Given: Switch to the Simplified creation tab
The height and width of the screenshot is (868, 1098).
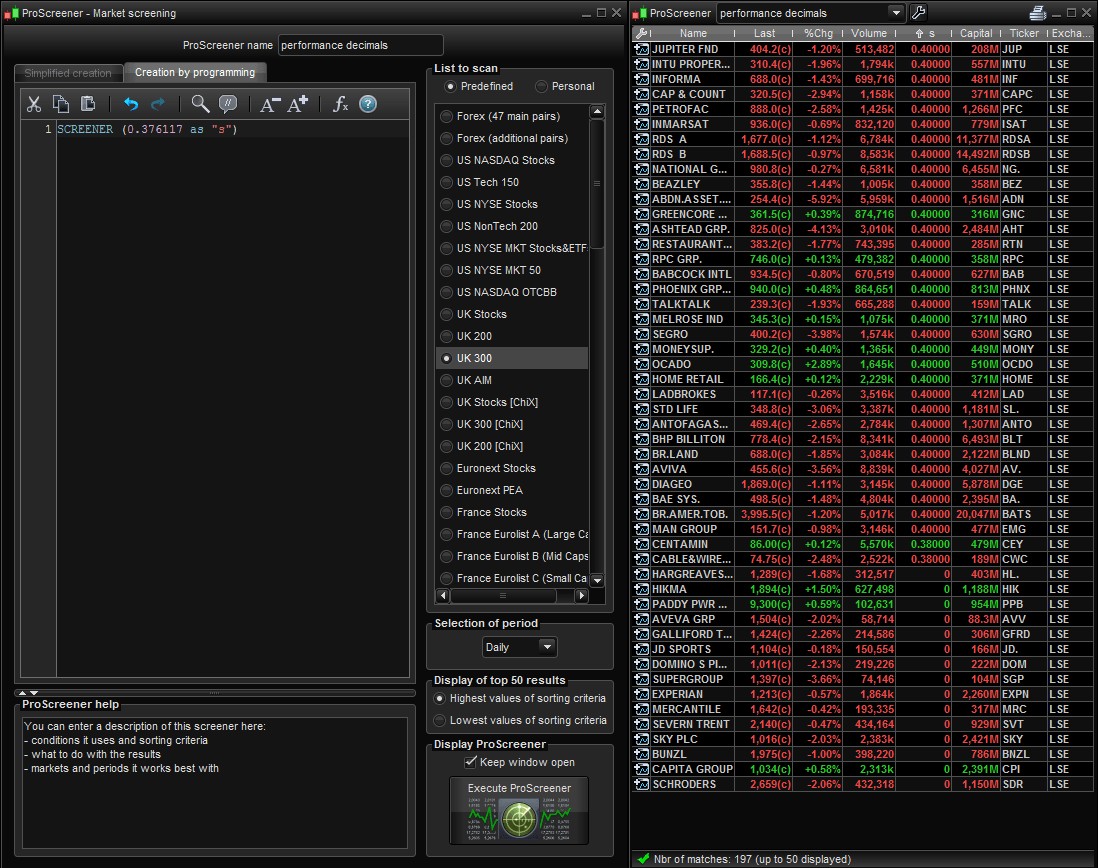Looking at the screenshot, I should pyautogui.click(x=68, y=73).
